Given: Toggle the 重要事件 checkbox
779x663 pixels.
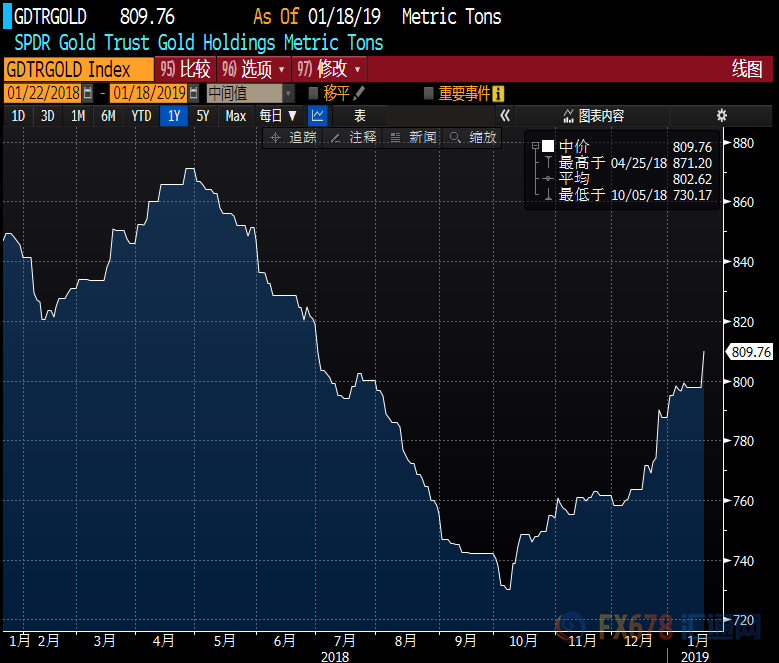Looking at the screenshot, I should (429, 93).
